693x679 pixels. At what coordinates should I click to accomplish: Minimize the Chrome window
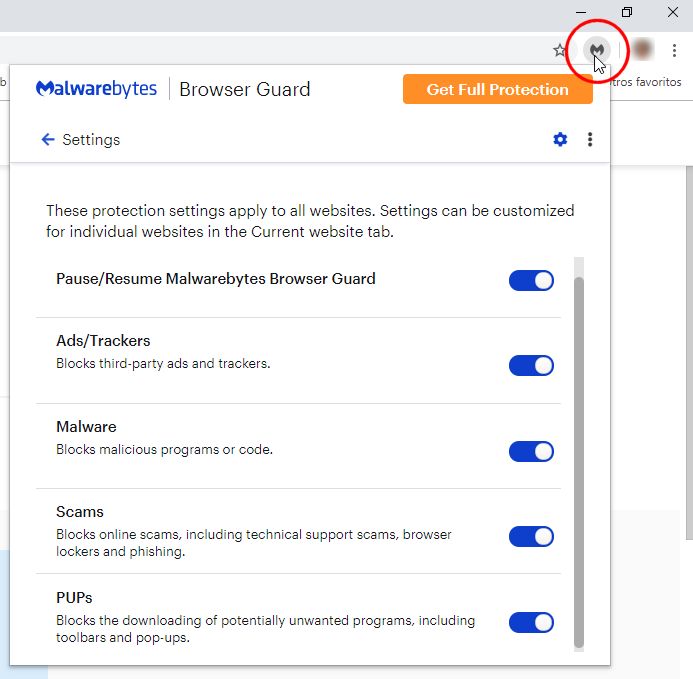(581, 12)
